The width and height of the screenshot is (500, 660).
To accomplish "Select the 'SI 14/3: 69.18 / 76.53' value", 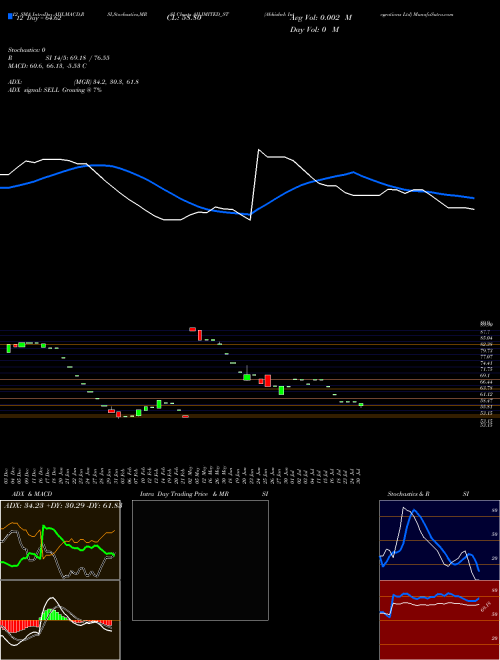I will click(78, 58).
